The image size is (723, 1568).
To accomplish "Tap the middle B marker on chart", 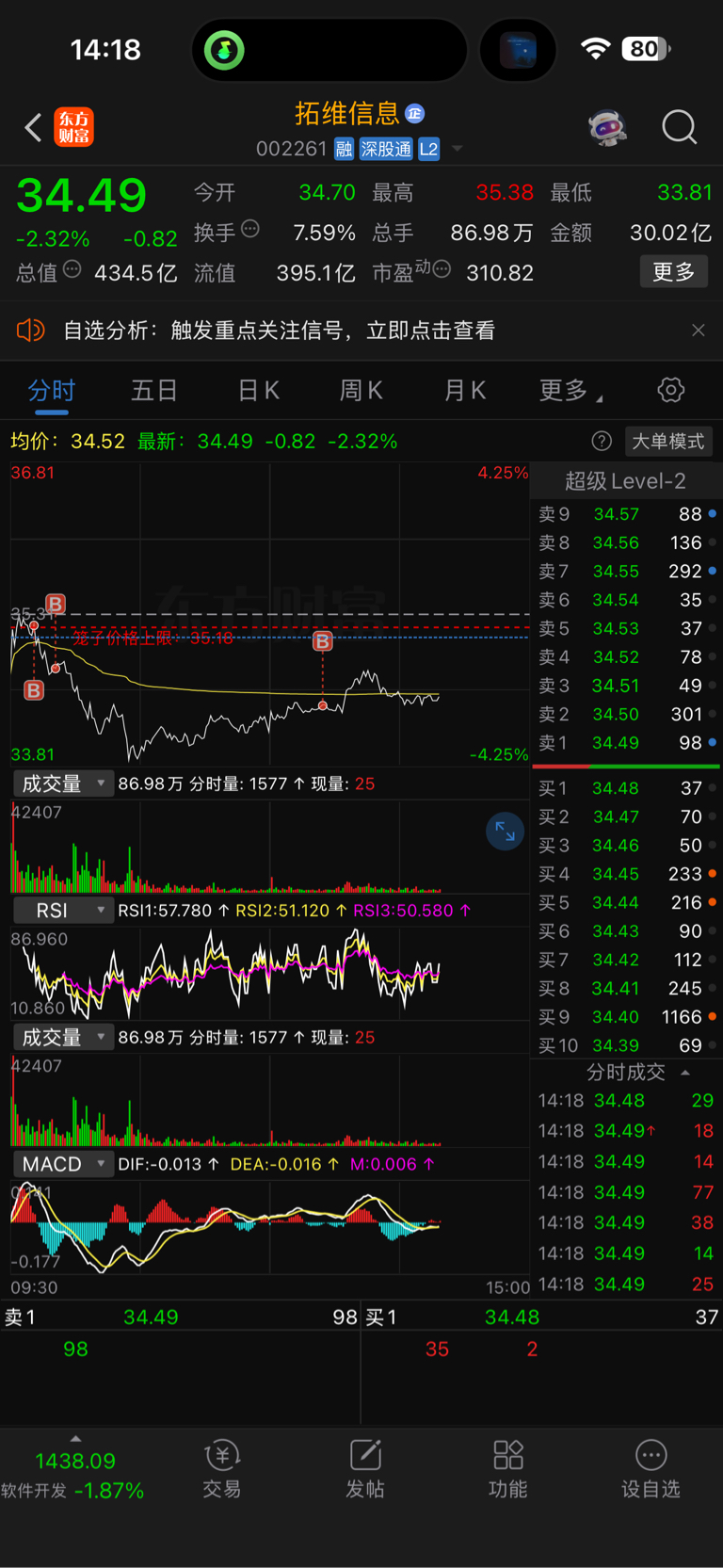I will [x=323, y=641].
